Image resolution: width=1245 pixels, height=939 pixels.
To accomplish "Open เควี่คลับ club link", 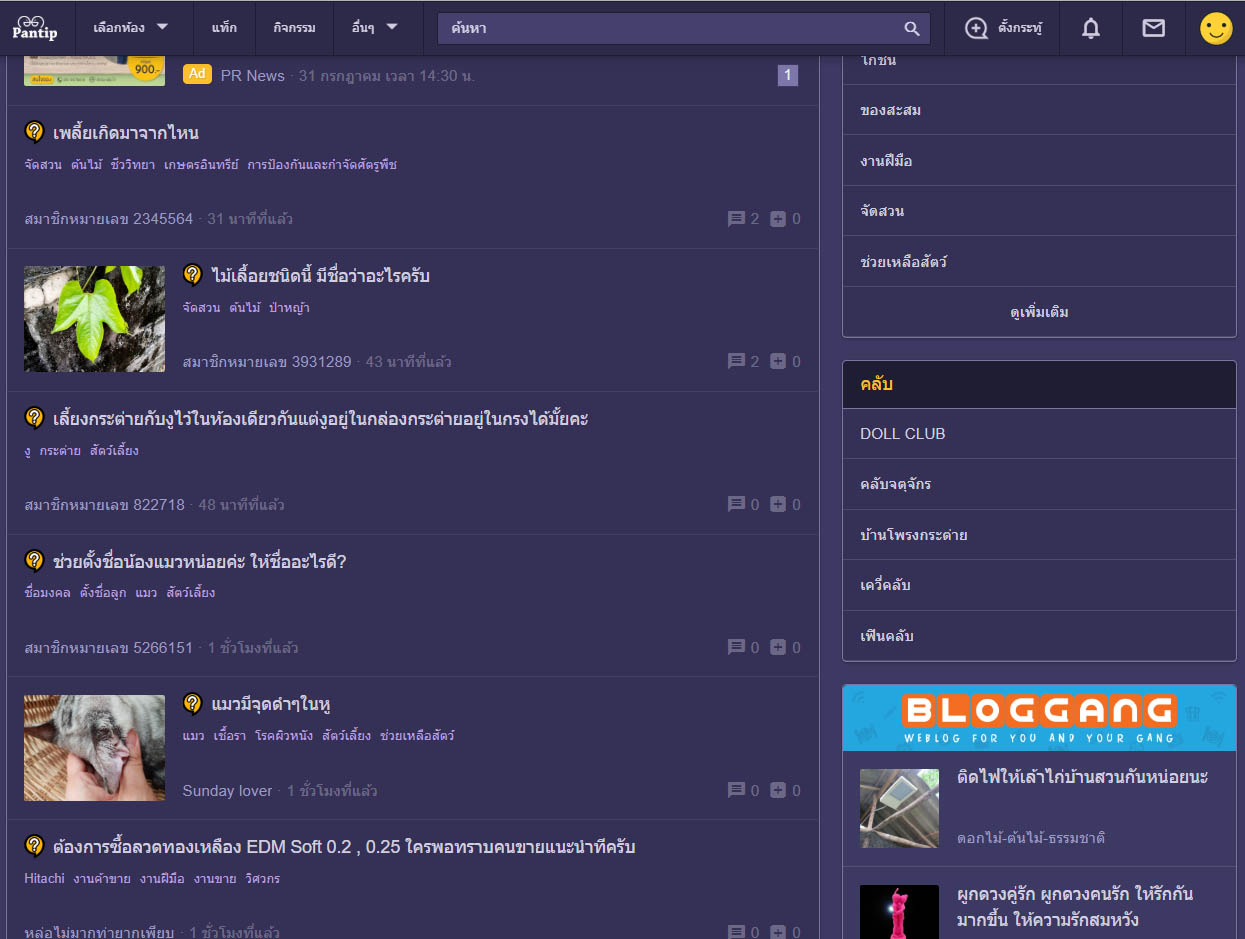I will (x=1039, y=585).
